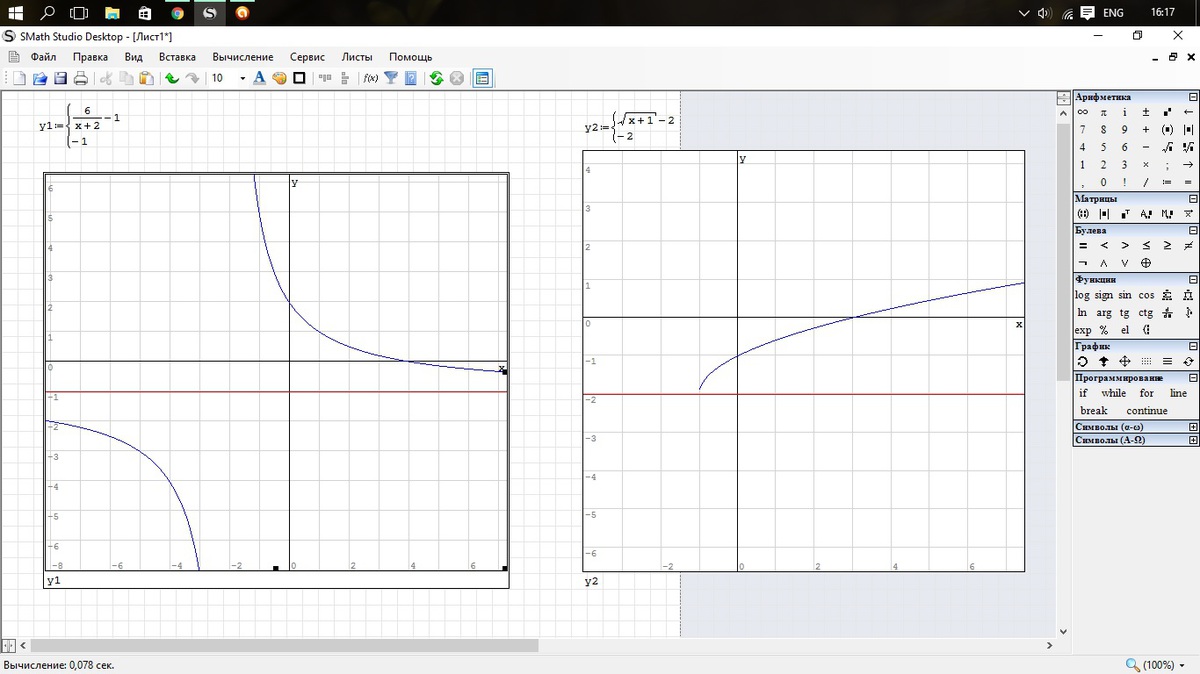Insert the log function

tap(1082, 295)
